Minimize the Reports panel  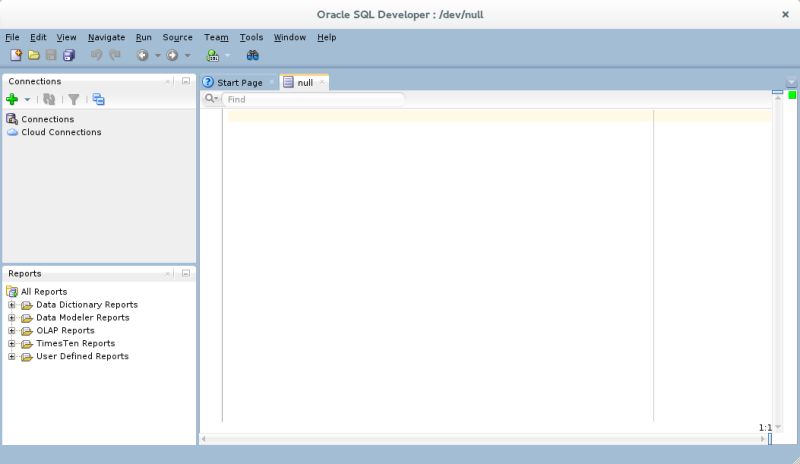point(186,274)
